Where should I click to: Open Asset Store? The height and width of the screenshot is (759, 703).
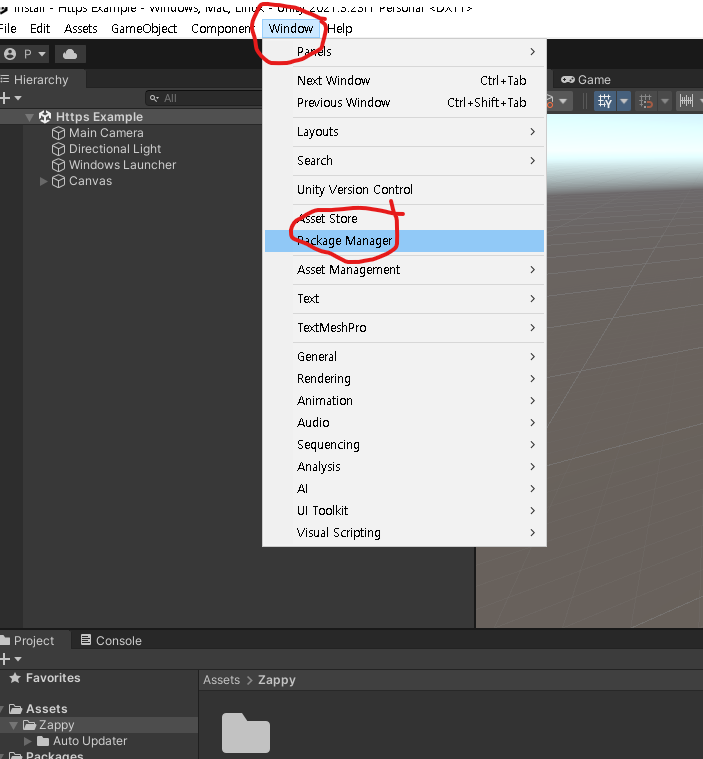coord(404,219)
